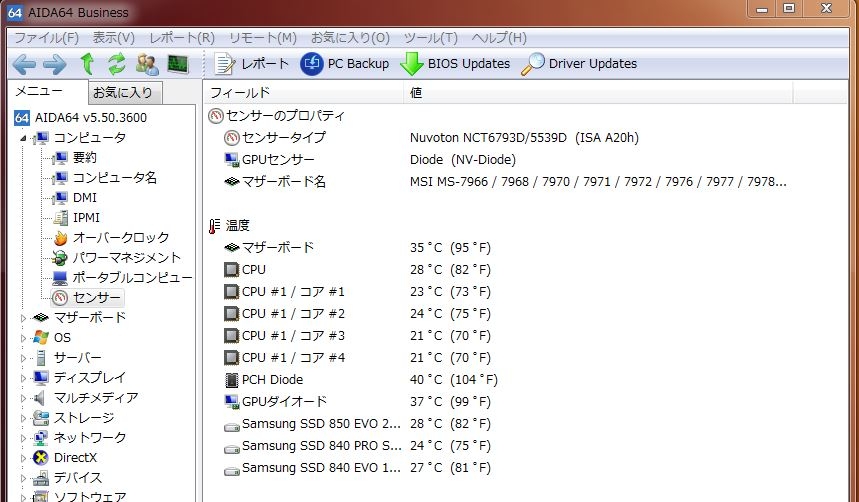Select the 温度 section header
The height and width of the screenshot is (502, 859).
tap(229, 225)
